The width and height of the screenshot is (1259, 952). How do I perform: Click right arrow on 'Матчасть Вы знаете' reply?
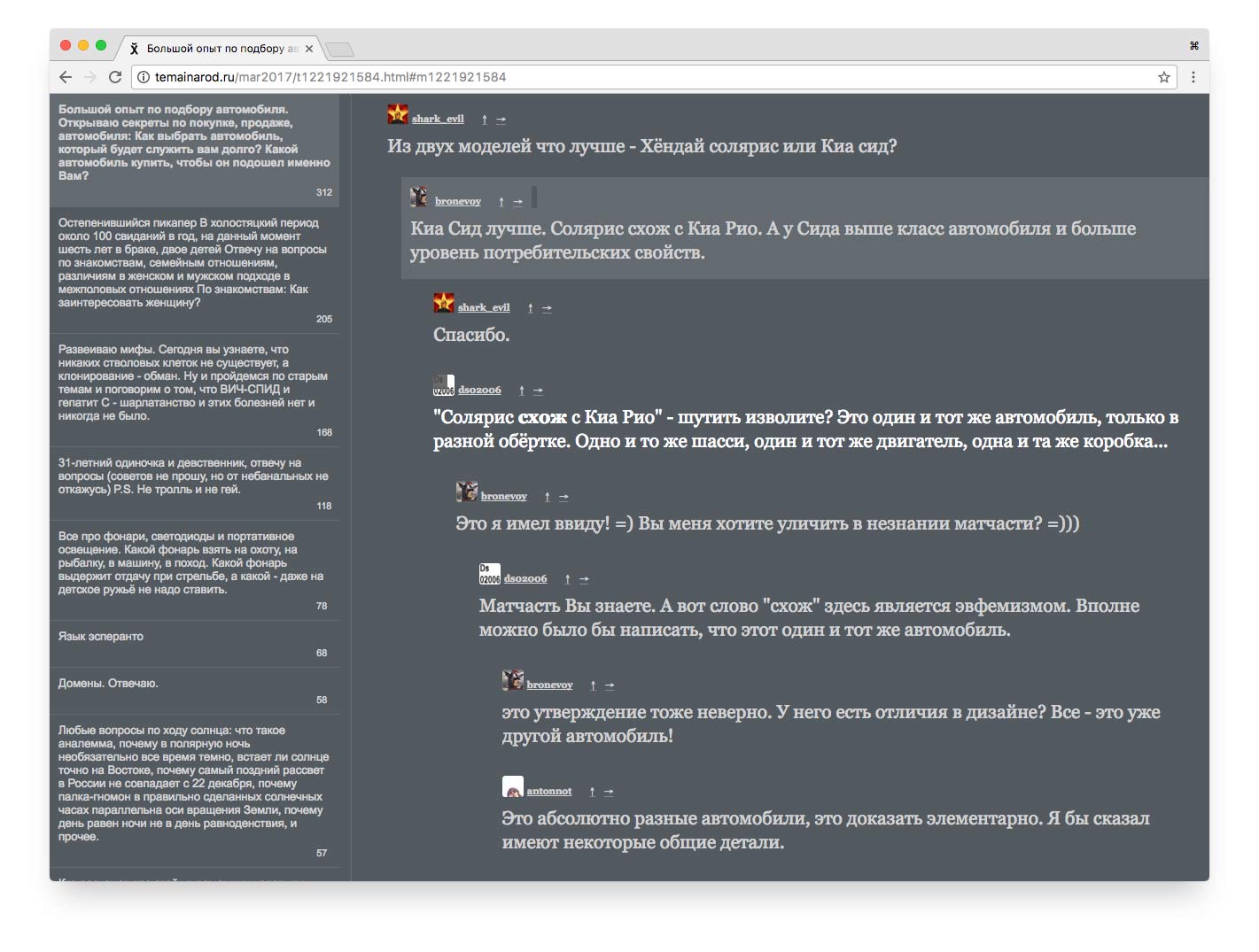584,578
